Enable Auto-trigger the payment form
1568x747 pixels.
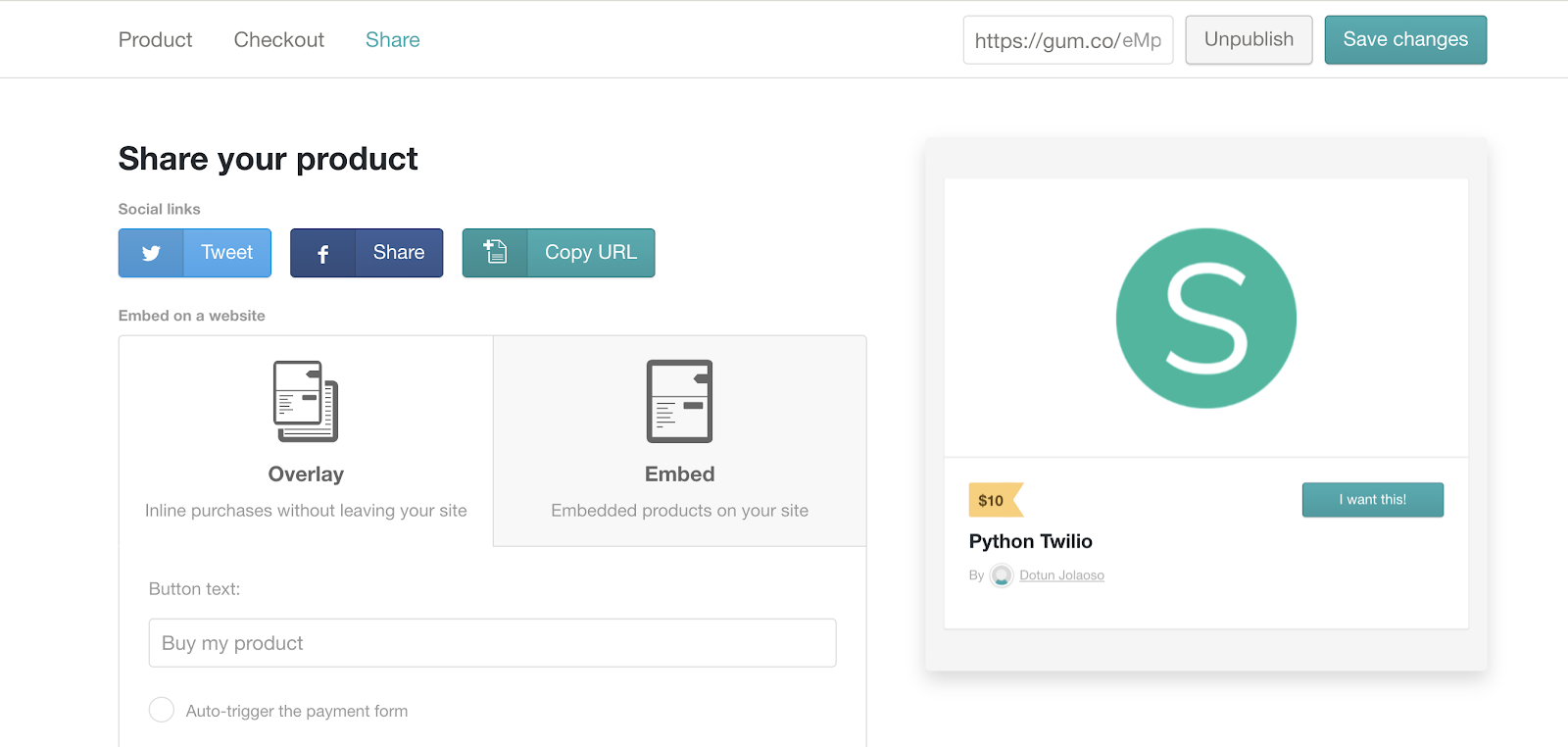(162, 710)
